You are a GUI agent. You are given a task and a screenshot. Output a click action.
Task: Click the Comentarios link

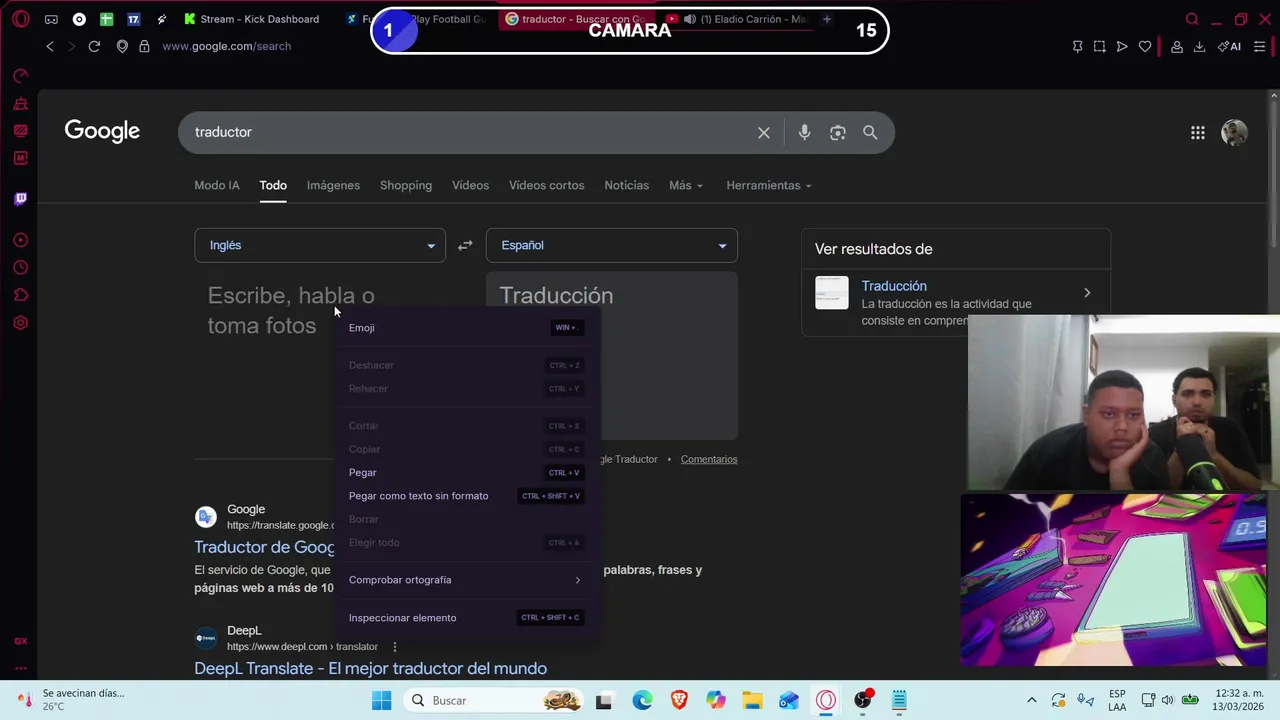709,459
